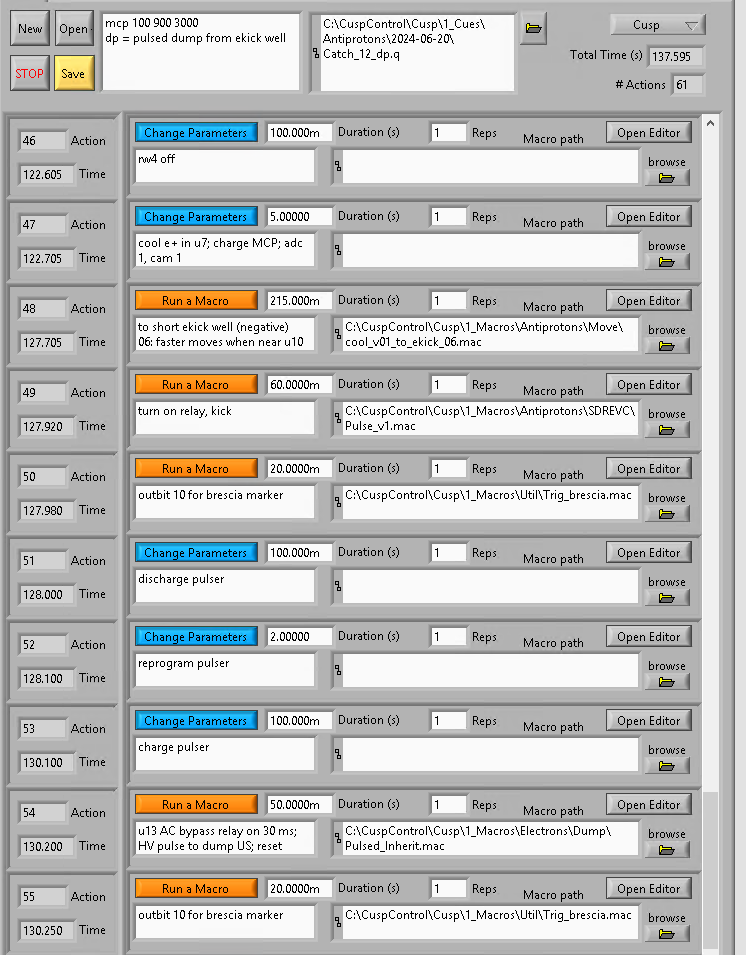Viewport: 746px width, 955px height.
Task: Browse macro folder for action 55
Action: 667,934
